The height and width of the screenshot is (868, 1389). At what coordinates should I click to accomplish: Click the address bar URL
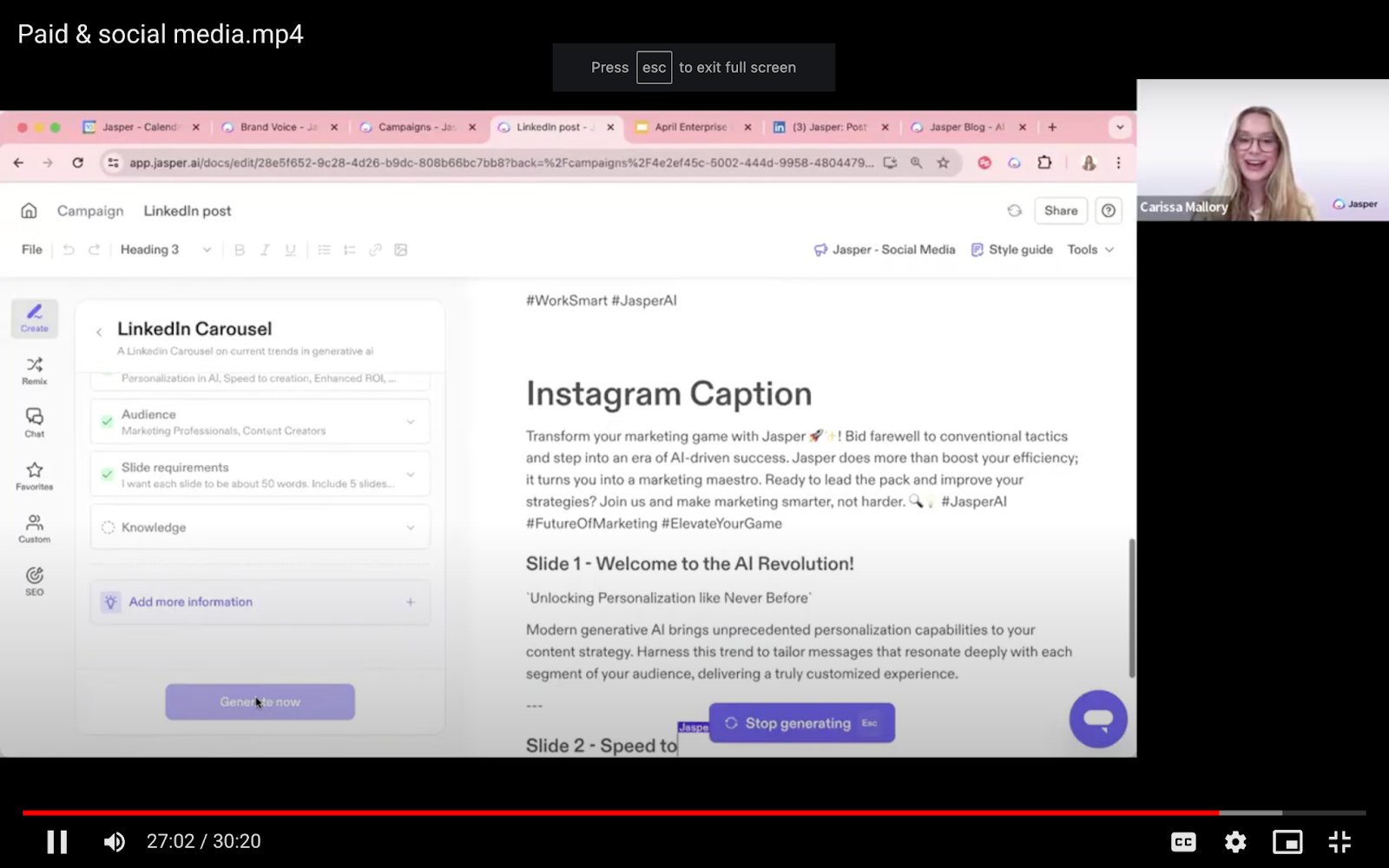point(501,162)
